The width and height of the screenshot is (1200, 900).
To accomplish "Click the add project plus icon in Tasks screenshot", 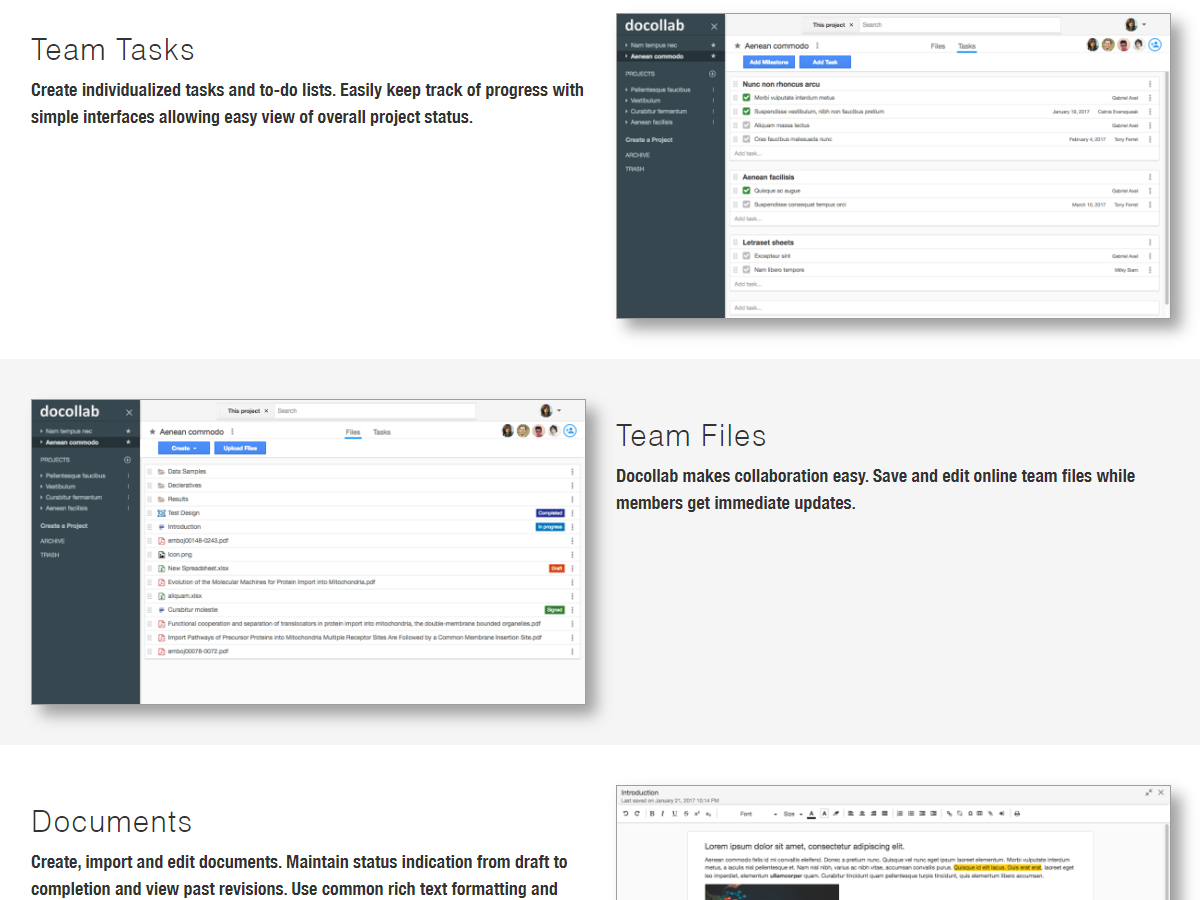I will point(712,74).
